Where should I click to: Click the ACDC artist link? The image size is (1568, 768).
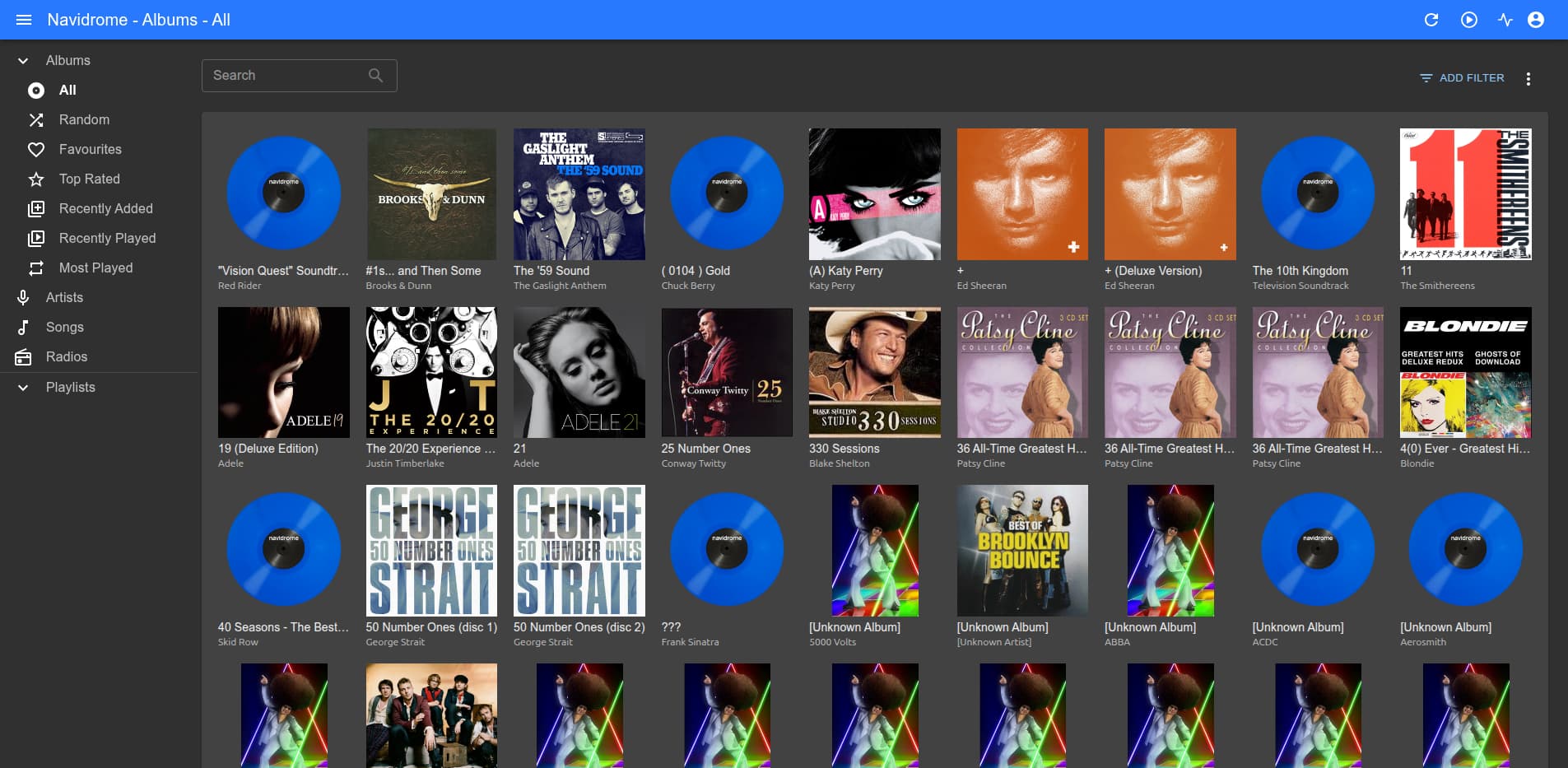coord(1265,642)
